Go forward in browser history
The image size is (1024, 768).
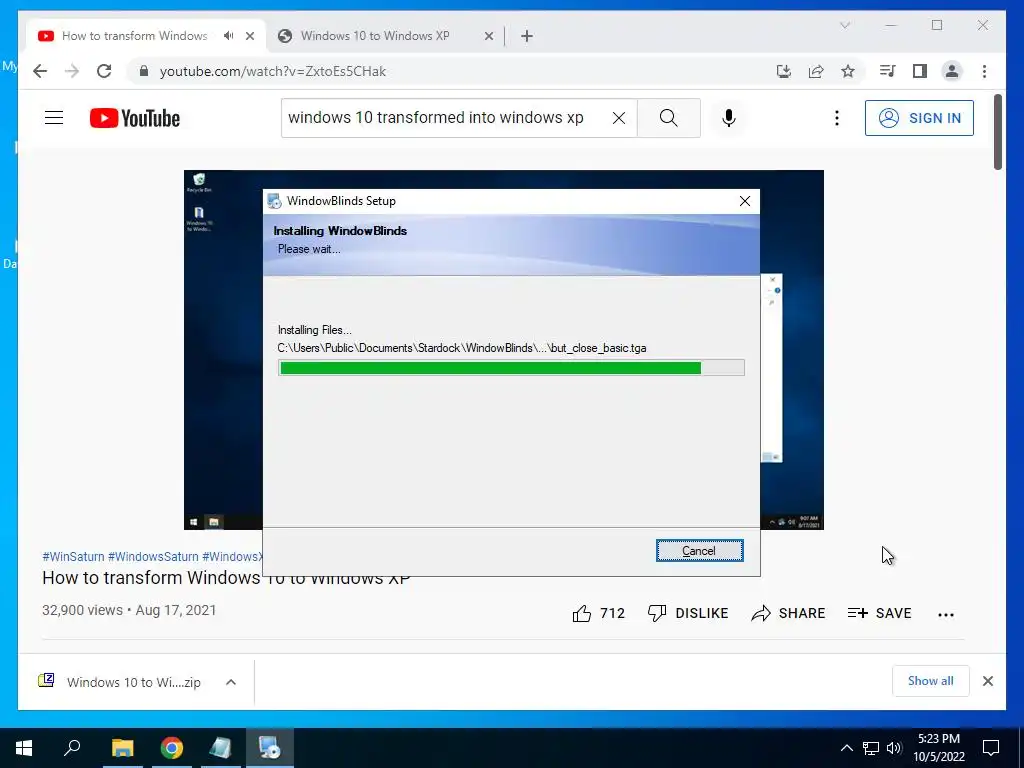click(72, 71)
